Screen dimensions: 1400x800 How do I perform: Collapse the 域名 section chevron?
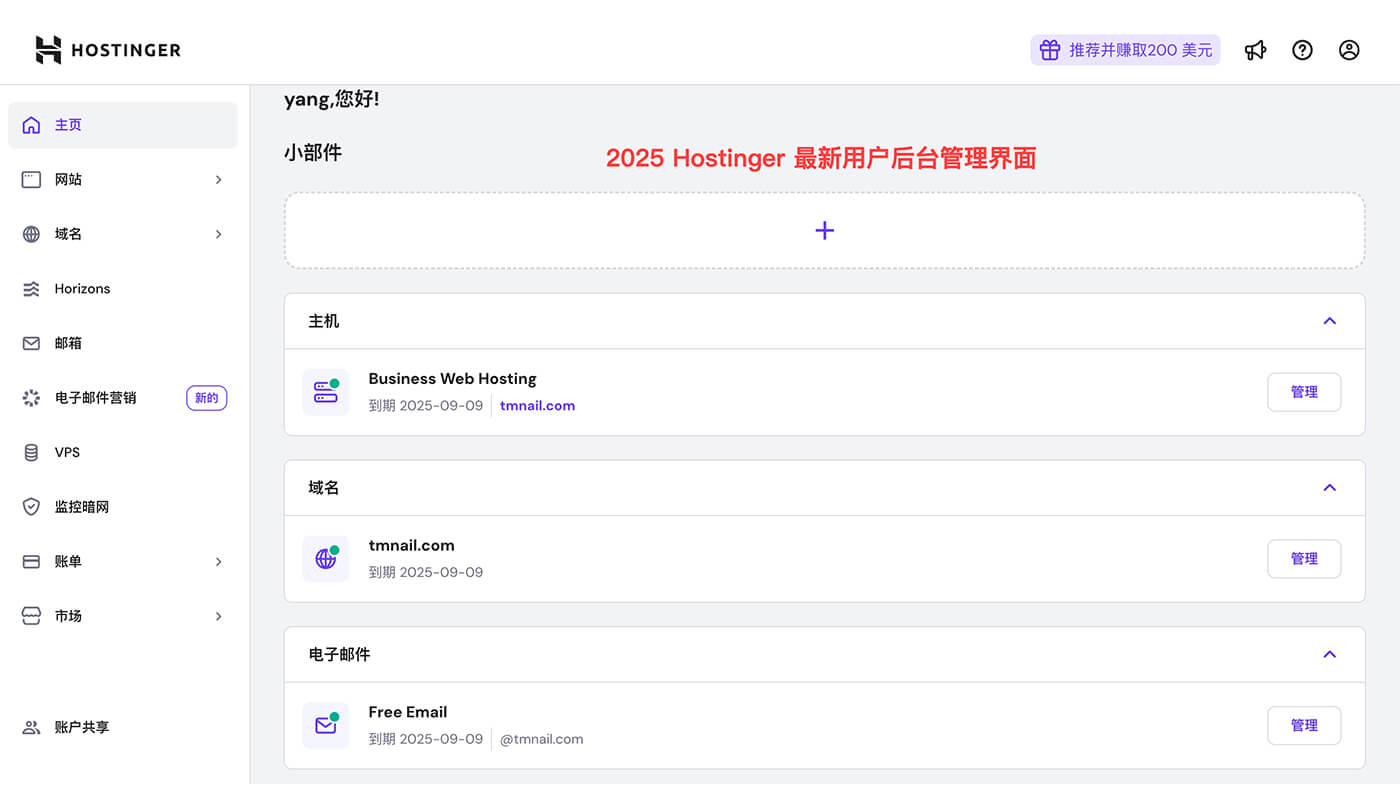1329,488
